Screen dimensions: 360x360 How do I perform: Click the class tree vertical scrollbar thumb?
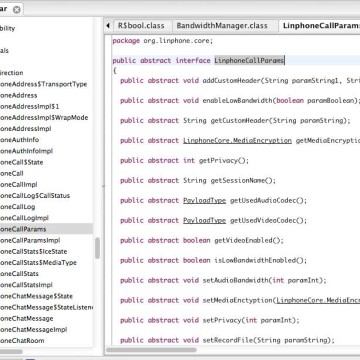pyautogui.click(x=97, y=248)
